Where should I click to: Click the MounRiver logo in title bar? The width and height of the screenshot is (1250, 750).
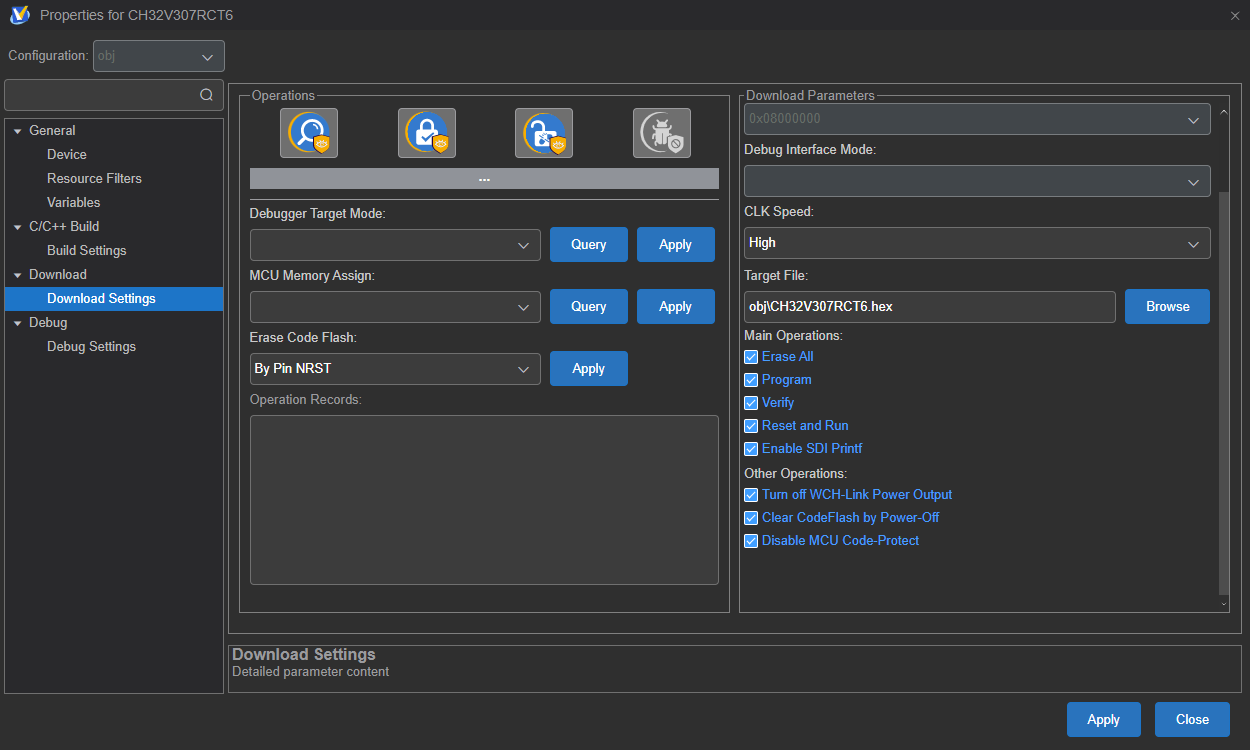coord(19,15)
